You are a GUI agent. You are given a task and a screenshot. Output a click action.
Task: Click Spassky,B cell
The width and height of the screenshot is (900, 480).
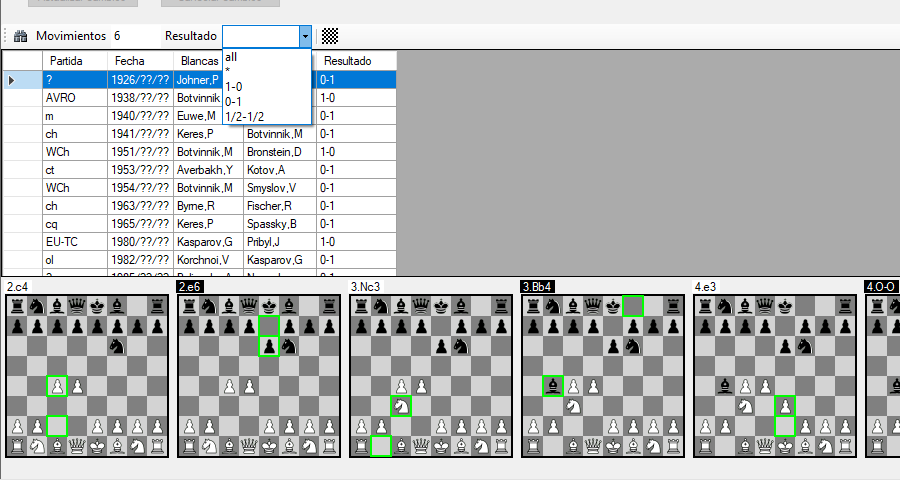[x=280, y=224]
